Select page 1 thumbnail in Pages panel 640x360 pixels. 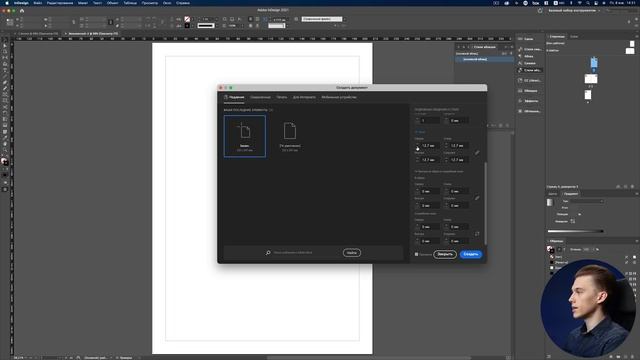click(594, 63)
